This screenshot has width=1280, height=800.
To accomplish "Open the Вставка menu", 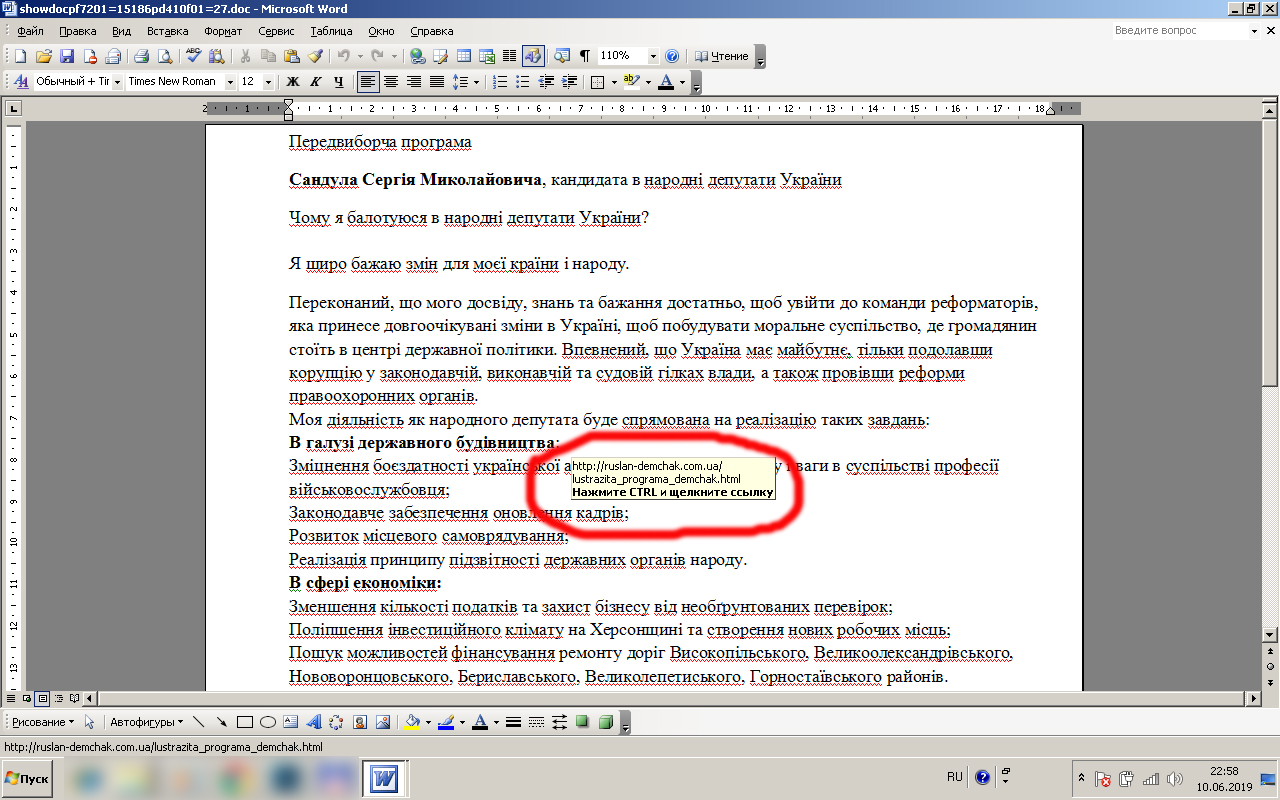I will point(168,31).
